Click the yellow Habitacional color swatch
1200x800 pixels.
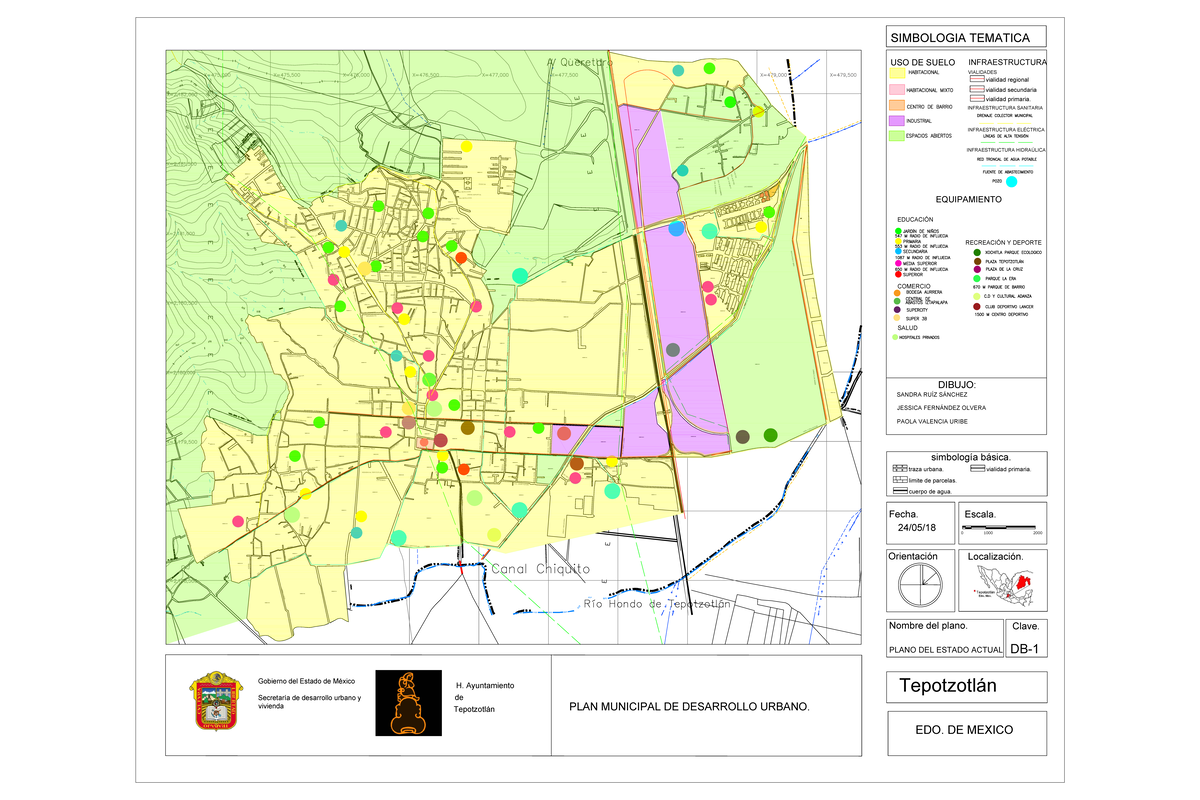(897, 73)
